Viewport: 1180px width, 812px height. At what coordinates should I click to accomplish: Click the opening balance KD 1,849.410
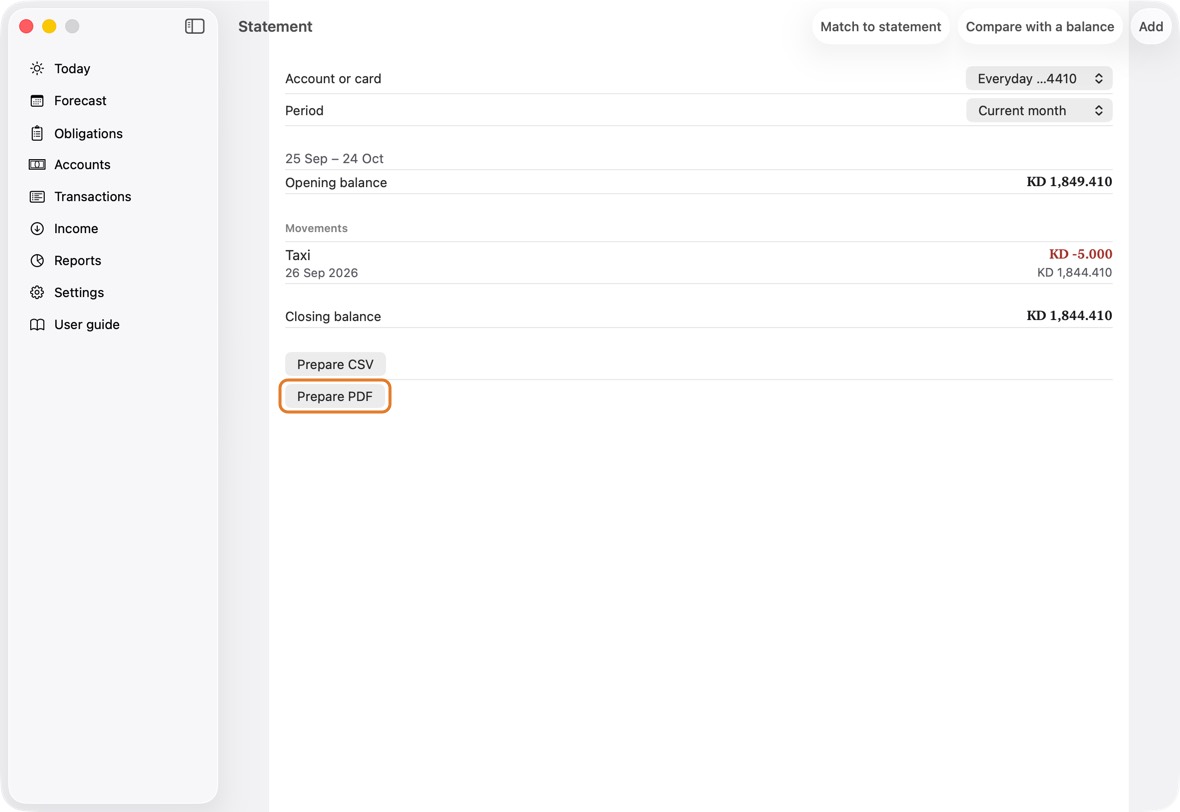tap(1069, 182)
